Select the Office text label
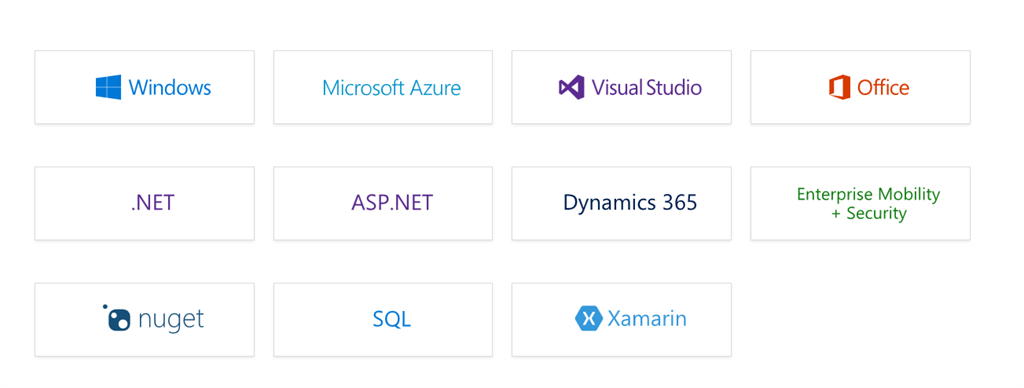Viewport: 1024px width, 388px height. point(883,88)
